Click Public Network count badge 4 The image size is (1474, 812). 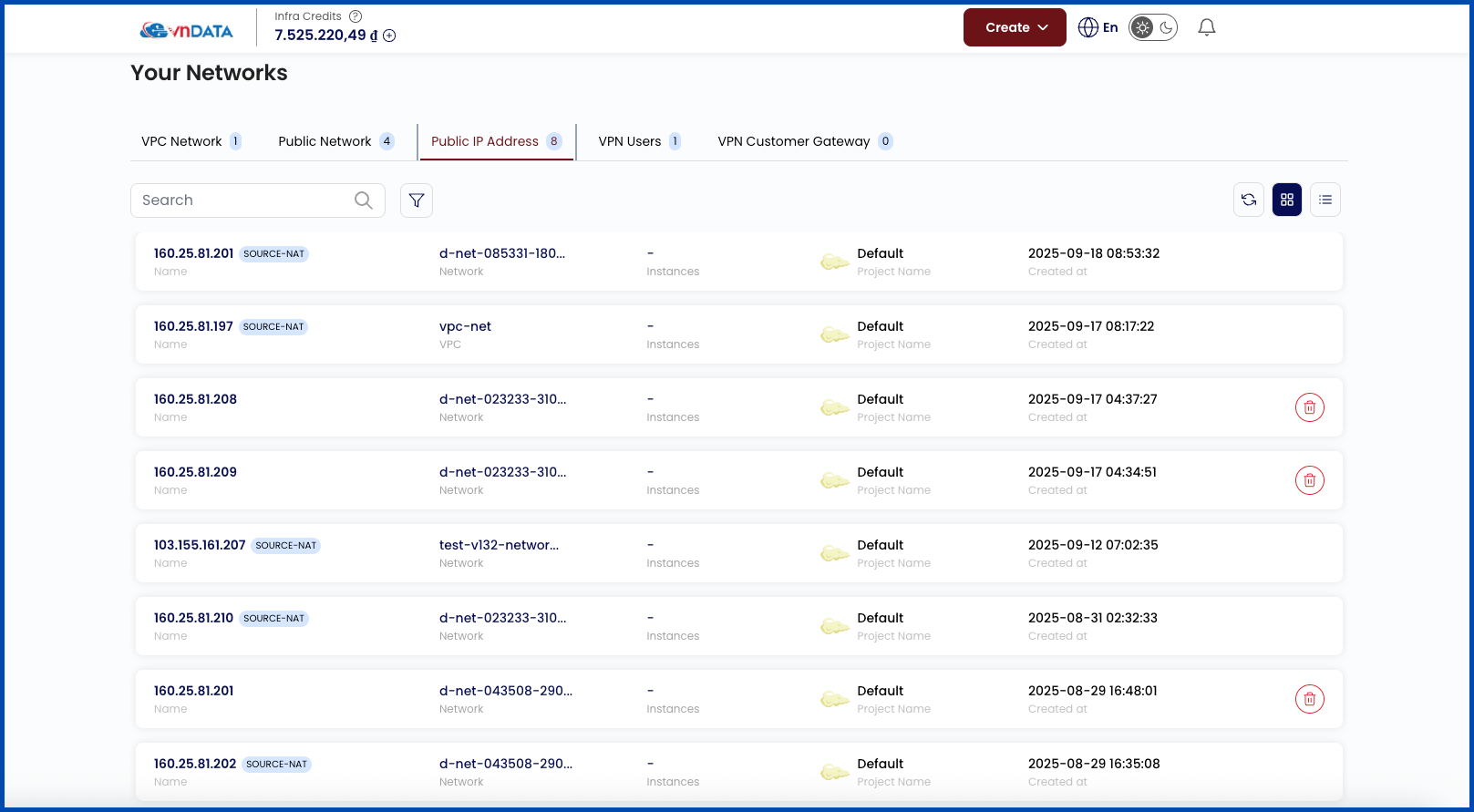(387, 141)
